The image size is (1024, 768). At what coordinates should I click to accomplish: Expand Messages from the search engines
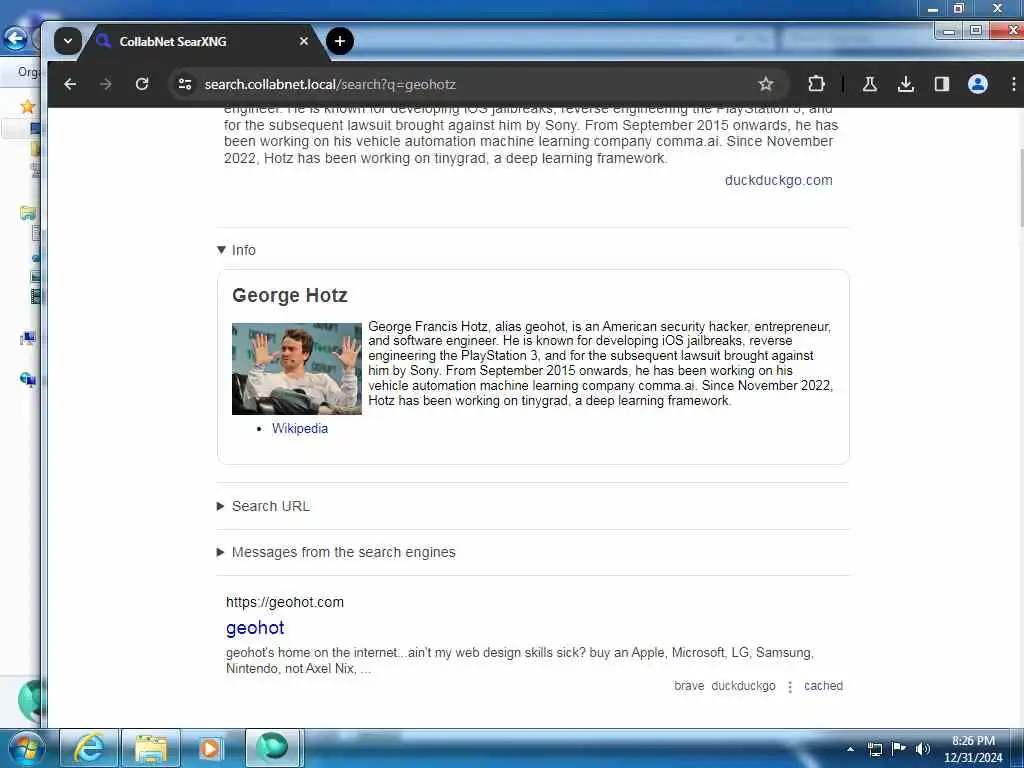336,552
